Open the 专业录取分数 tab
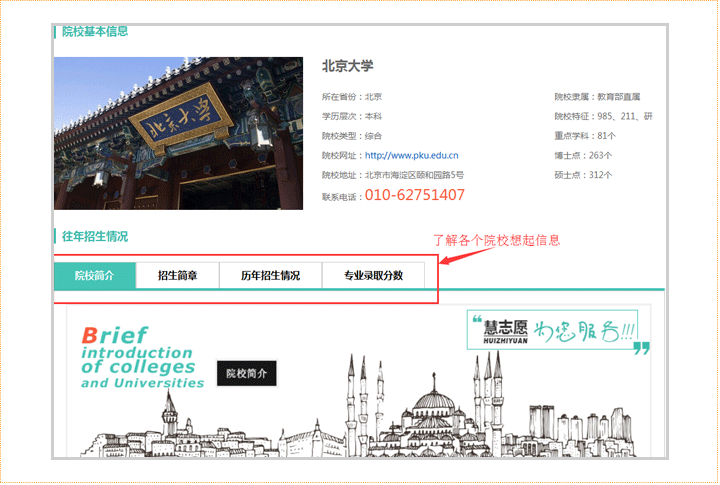 coord(373,275)
